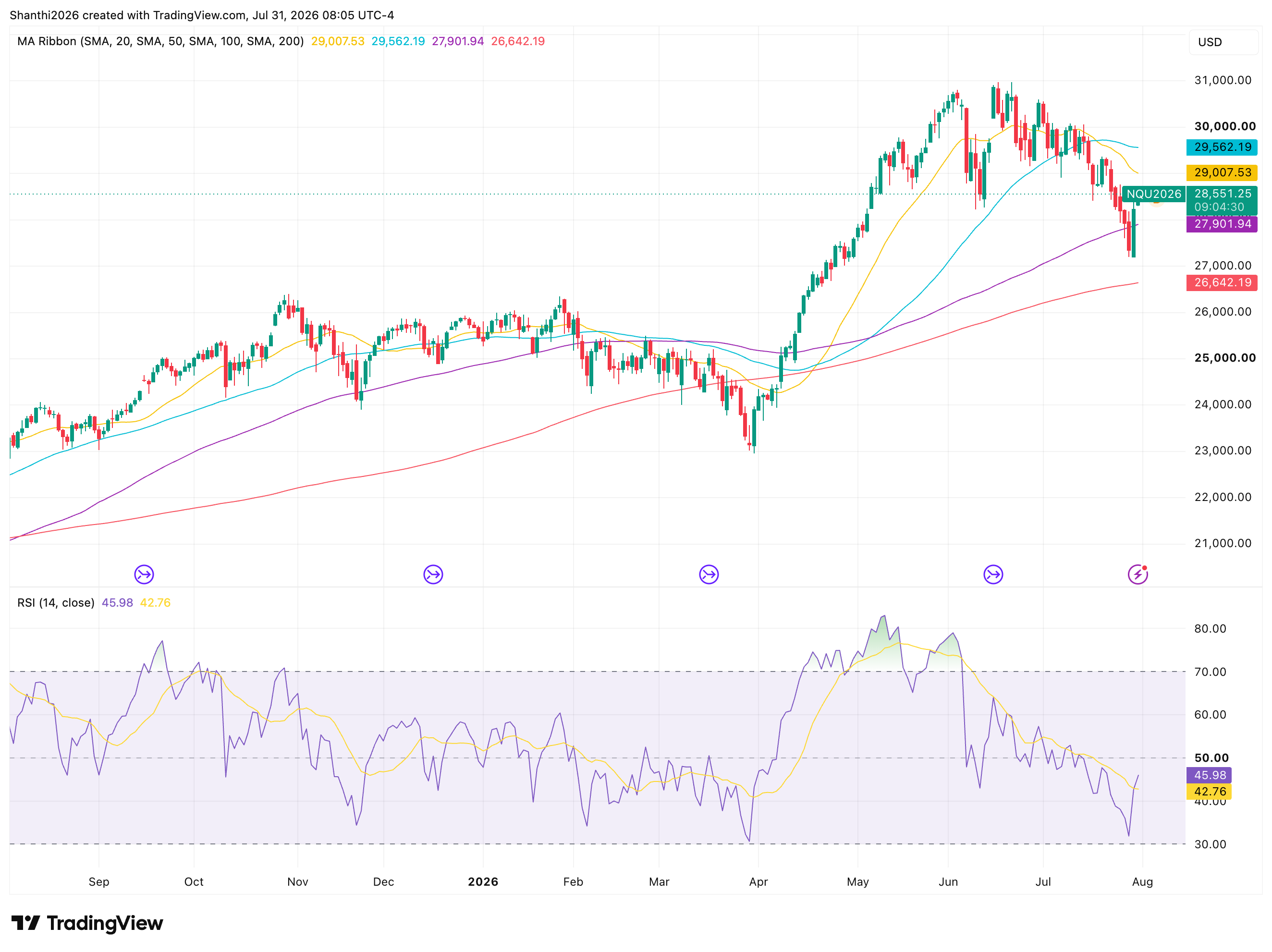The height and width of the screenshot is (952, 1272).
Task: Click the contract rollover marker between Sep and Oct
Action: [144, 574]
